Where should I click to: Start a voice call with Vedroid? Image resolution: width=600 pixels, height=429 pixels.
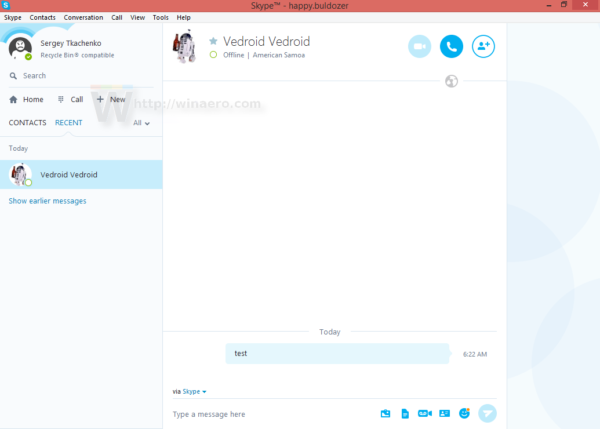tap(452, 46)
